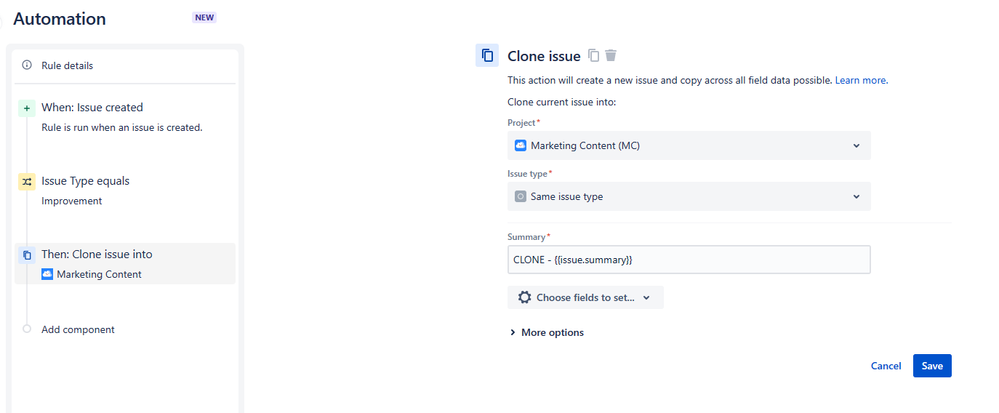Click the clone action icon in sidebar
This screenshot has height=413, width=999.
27,255
